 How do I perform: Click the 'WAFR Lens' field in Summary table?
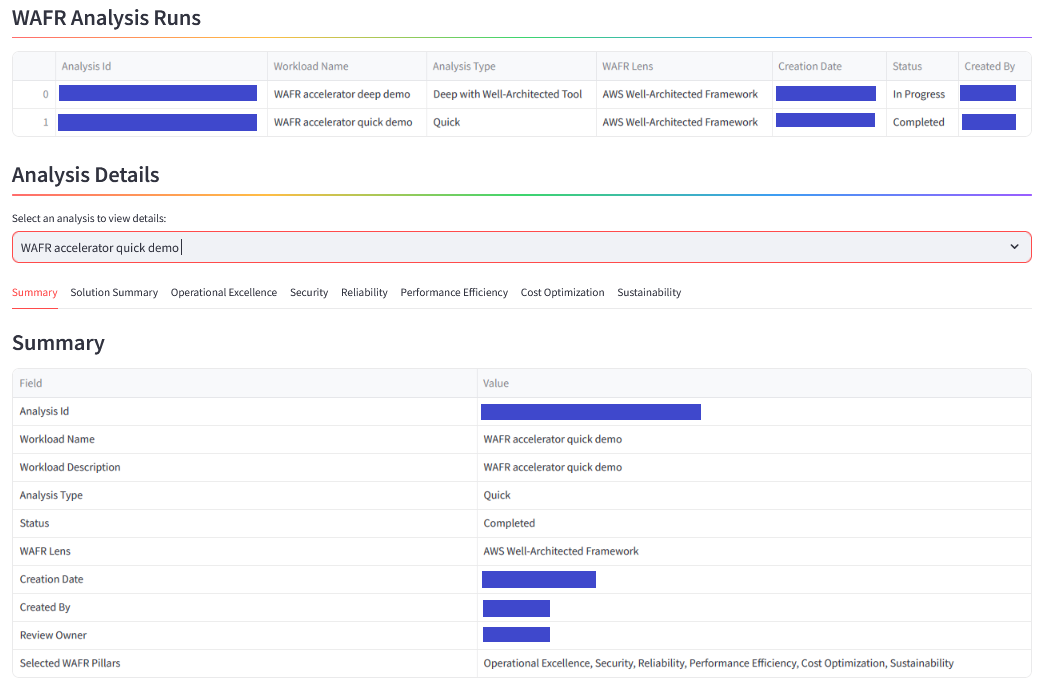click(x=245, y=551)
